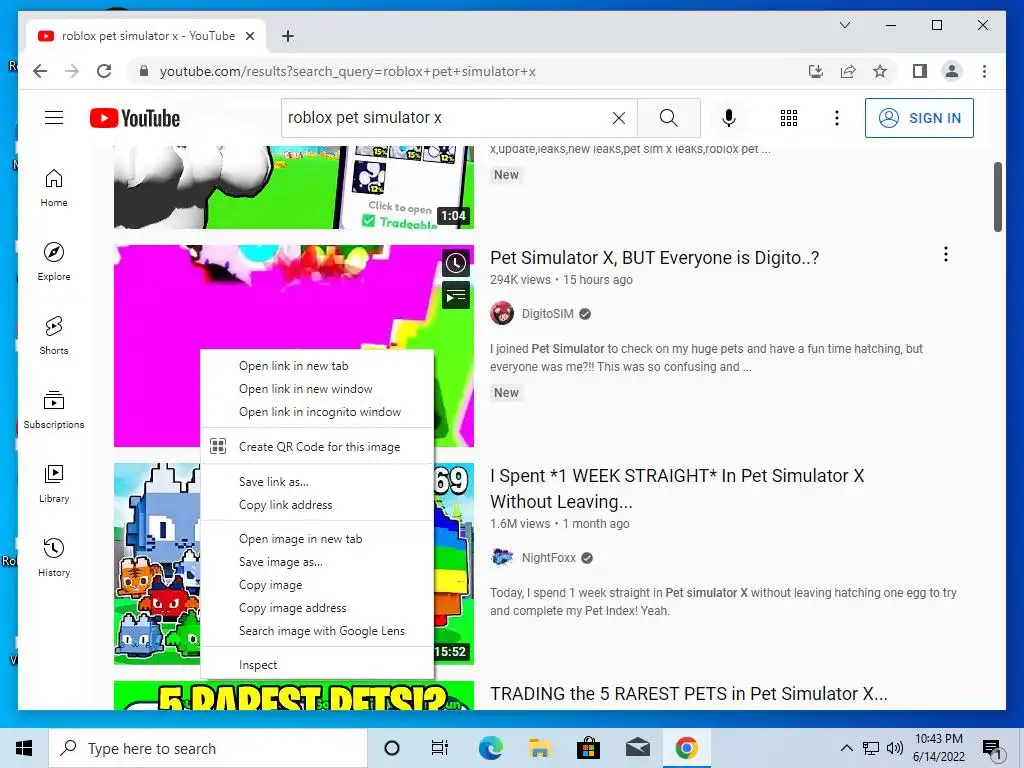This screenshot has height=768, width=1024.
Task: Install app icon in the address bar
Action: (x=816, y=71)
